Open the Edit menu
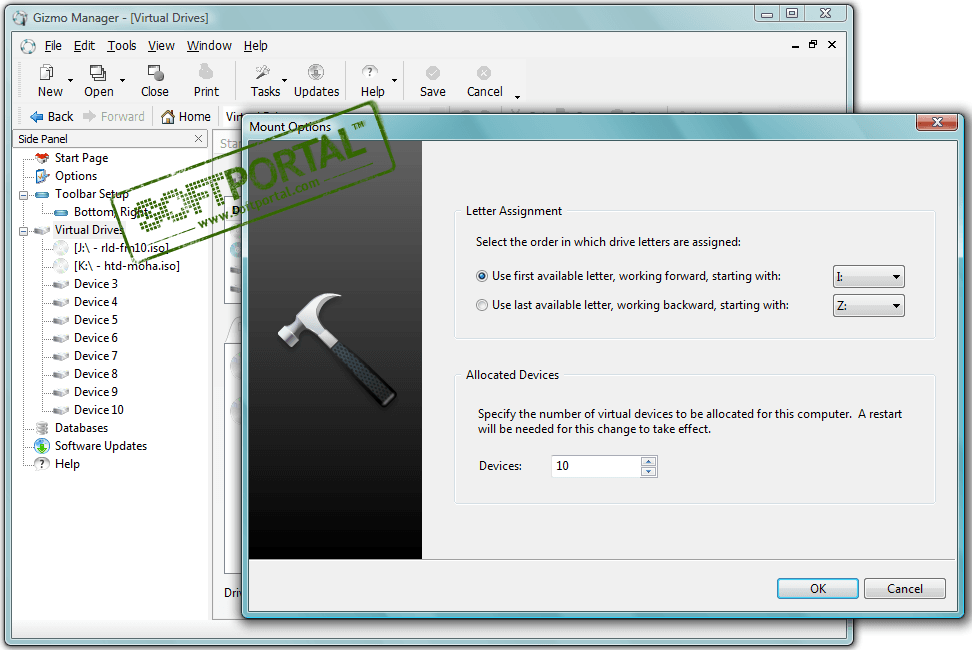Image resolution: width=972 pixels, height=650 pixels. [x=84, y=46]
